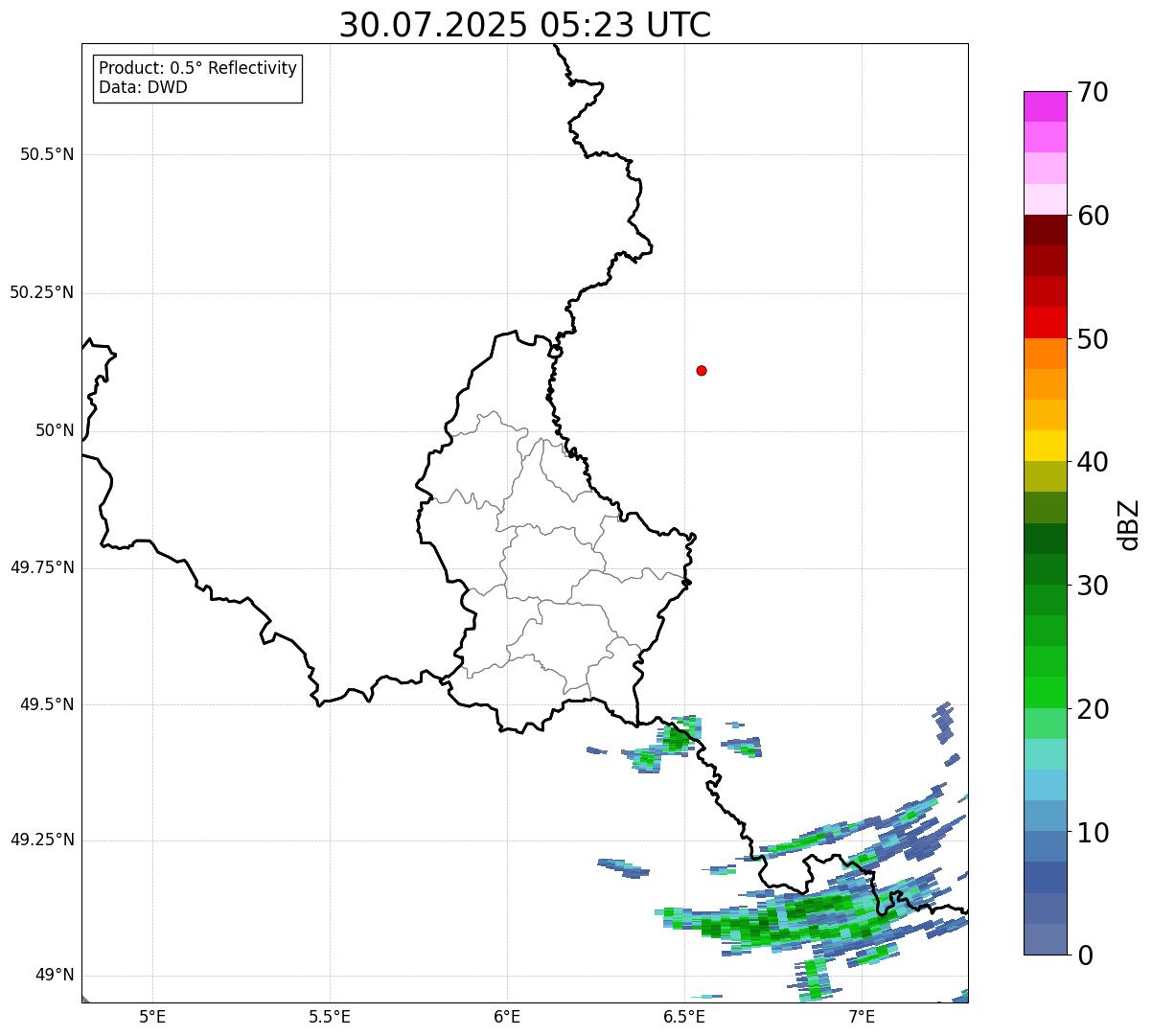1152x1036 pixels.
Task: Click the colorbar tick label 40
Action: 1092,462
